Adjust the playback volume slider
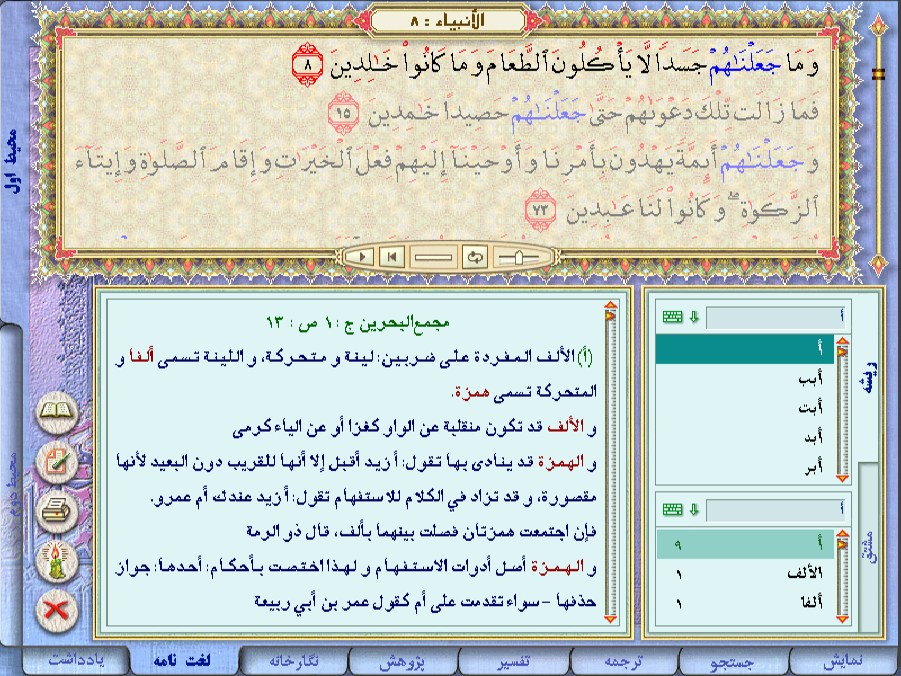Screen dimensions: 901x676 click(519, 258)
